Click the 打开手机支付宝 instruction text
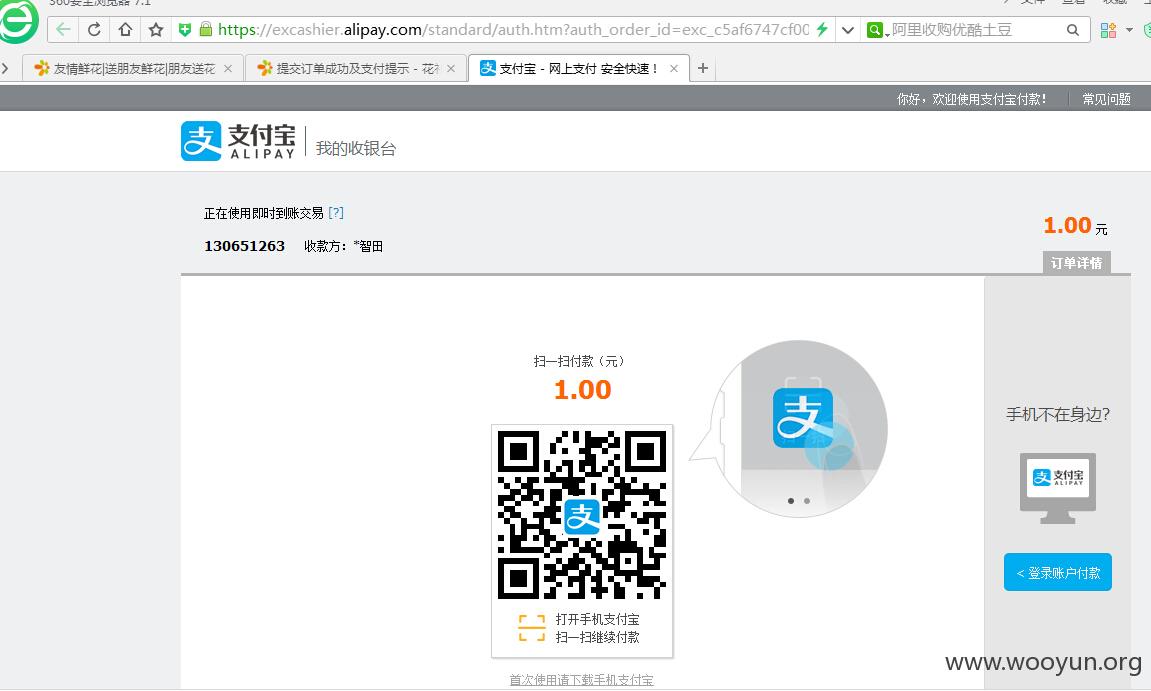This screenshot has height=691, width=1151. (598, 620)
